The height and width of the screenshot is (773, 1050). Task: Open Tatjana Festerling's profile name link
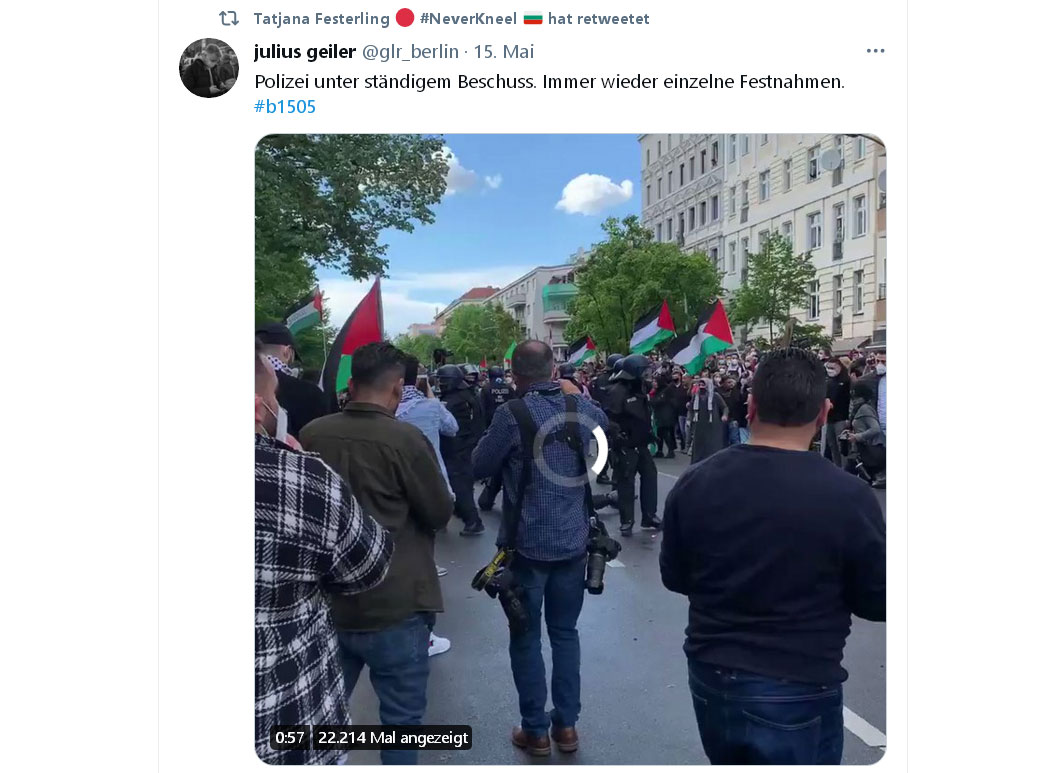click(321, 19)
